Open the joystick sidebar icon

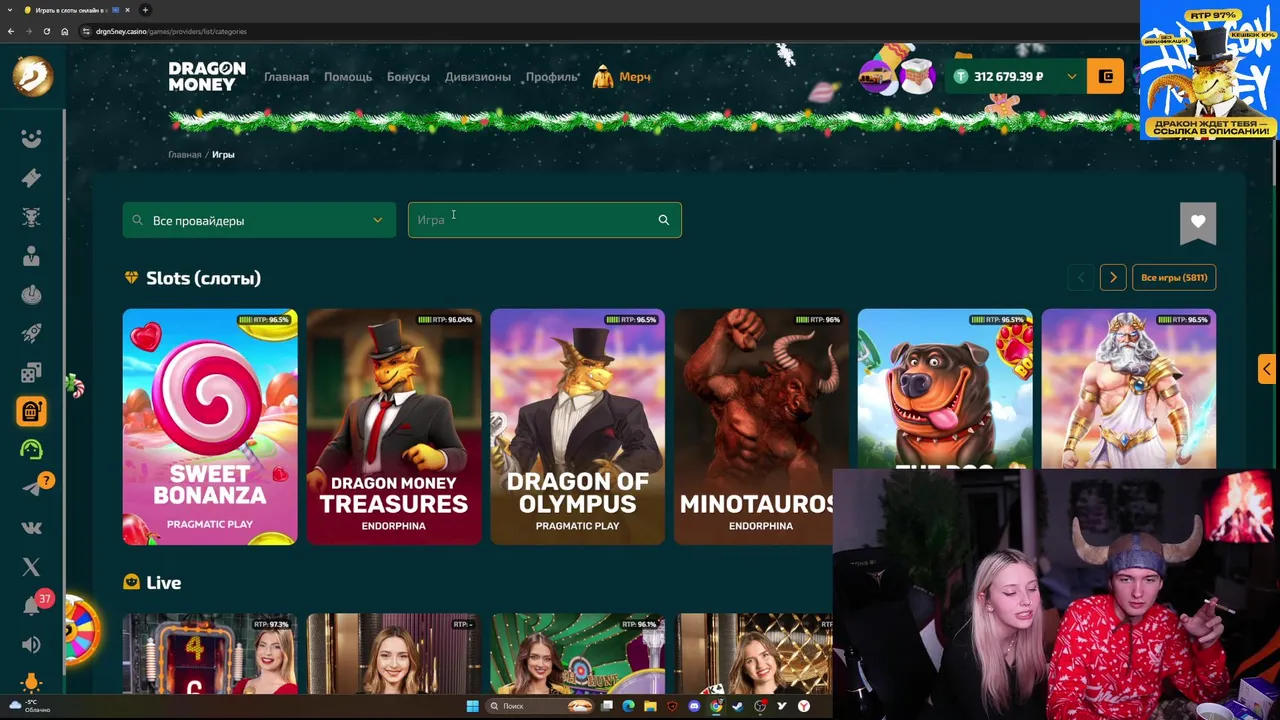pyautogui.click(x=31, y=295)
